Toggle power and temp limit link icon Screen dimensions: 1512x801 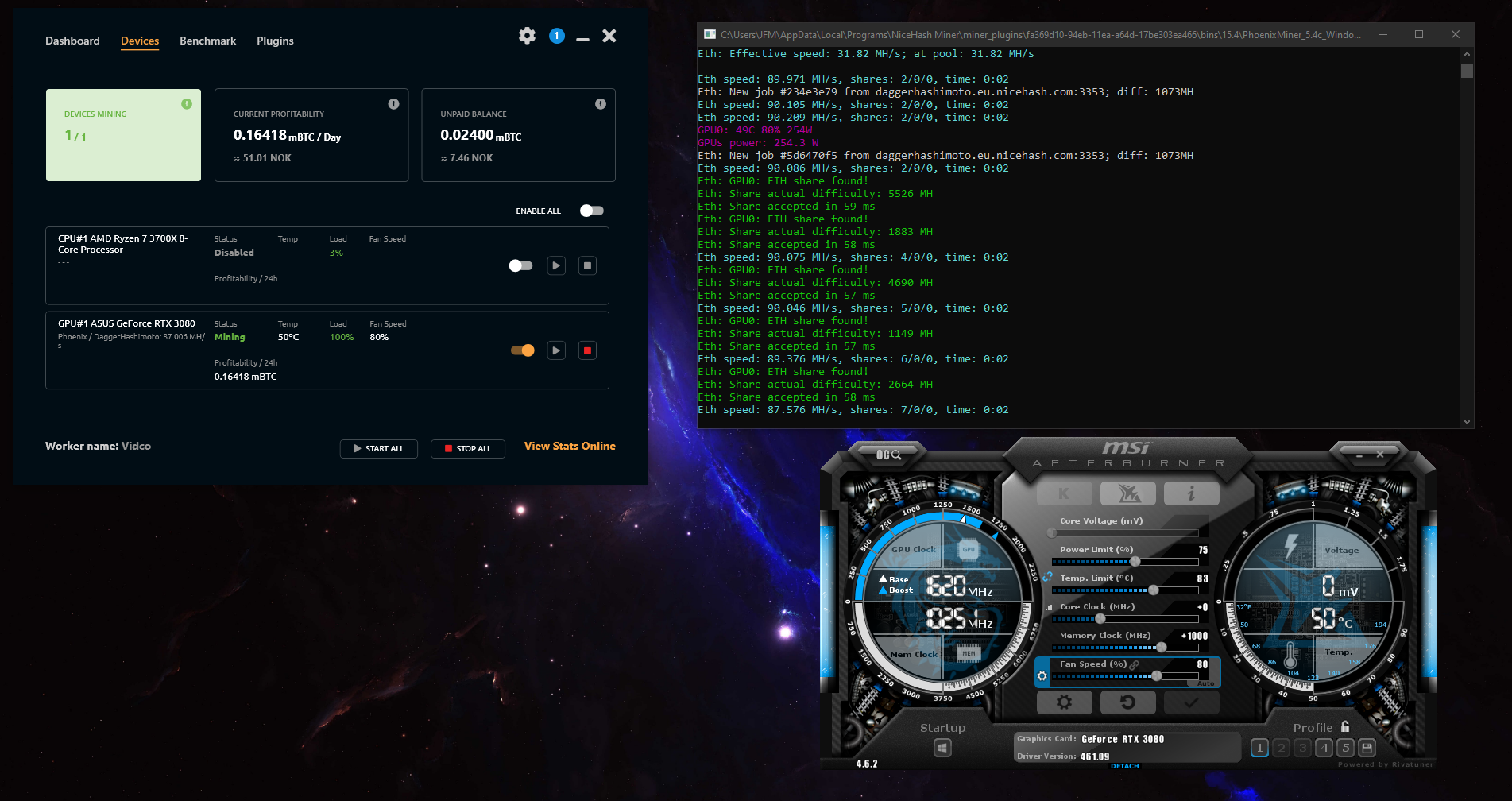click(x=1047, y=577)
